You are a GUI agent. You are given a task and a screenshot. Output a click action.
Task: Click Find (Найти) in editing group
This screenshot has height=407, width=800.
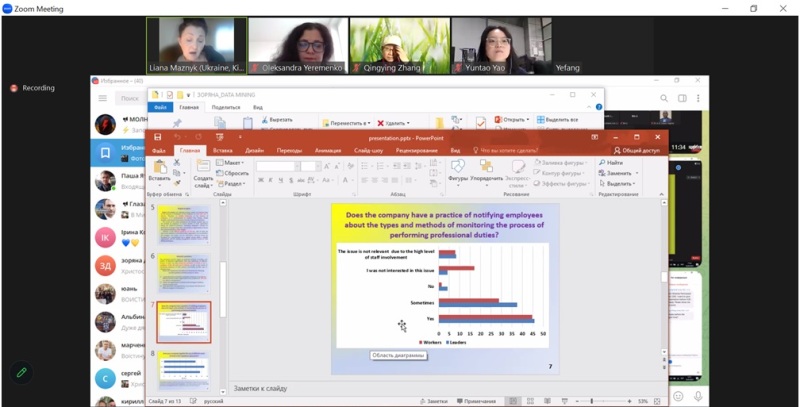[x=611, y=163]
